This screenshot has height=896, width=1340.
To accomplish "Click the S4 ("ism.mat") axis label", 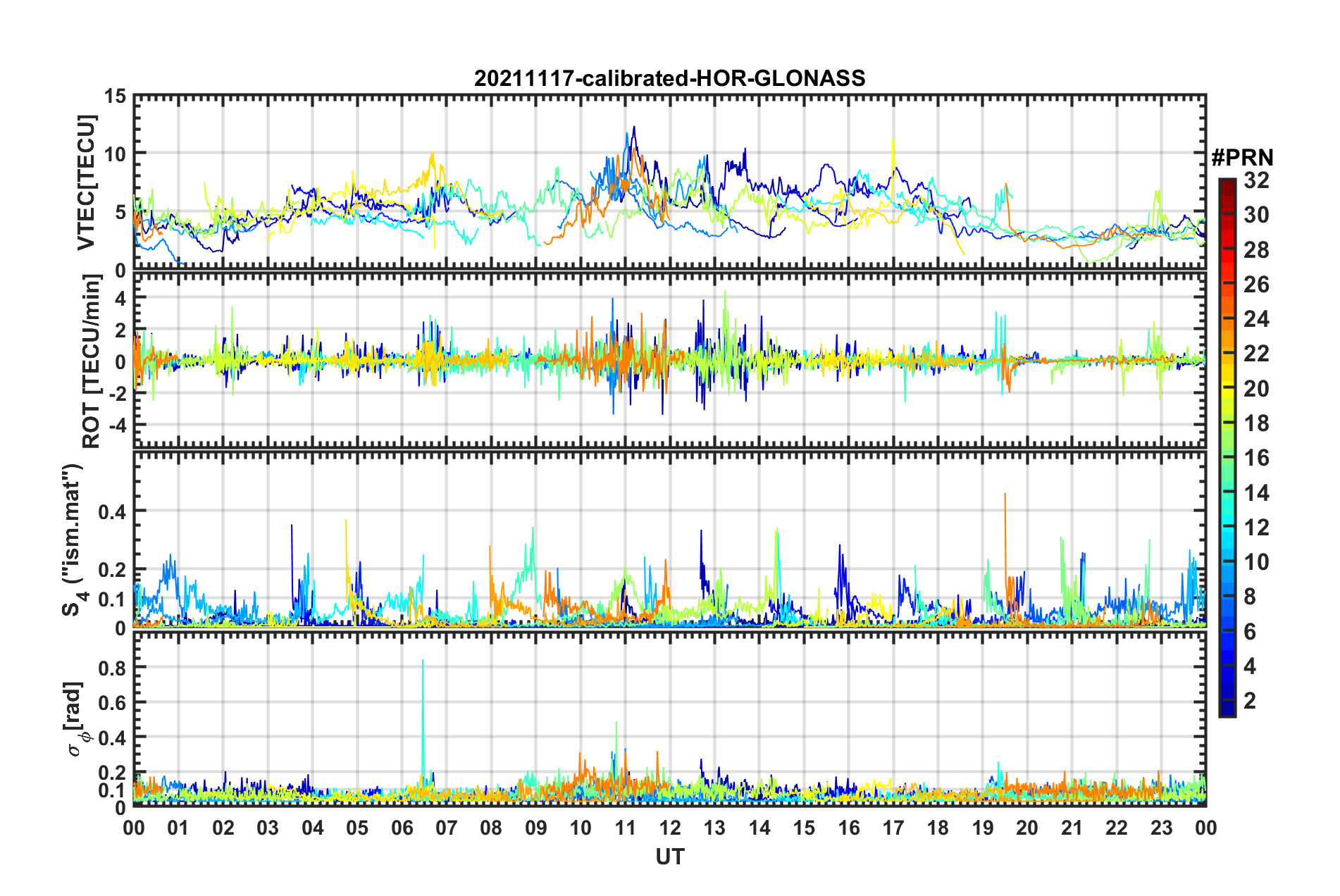I will click(x=74, y=540).
